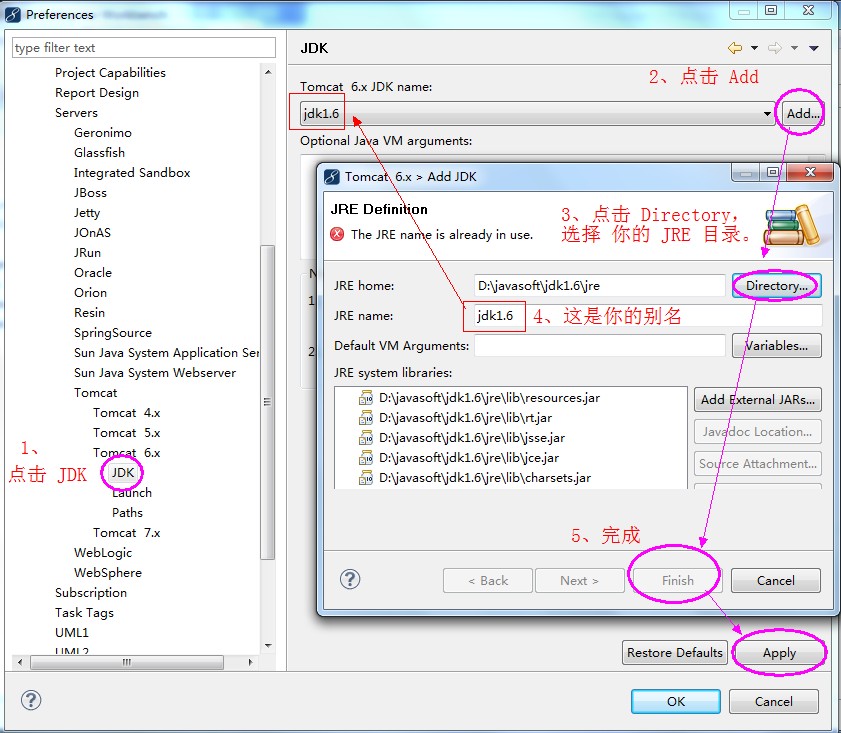Select charsets.jar in JRE system libraries
This screenshot has height=733, width=841.
click(x=485, y=477)
